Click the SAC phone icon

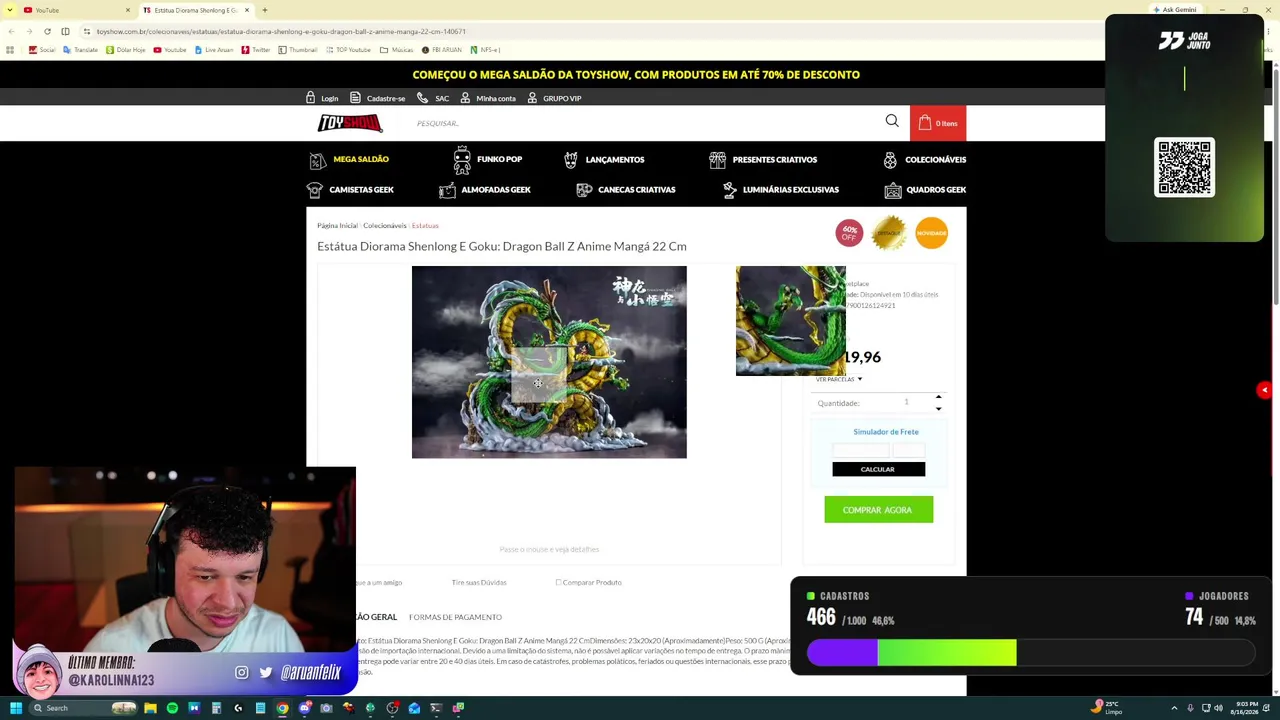pyautogui.click(x=422, y=98)
